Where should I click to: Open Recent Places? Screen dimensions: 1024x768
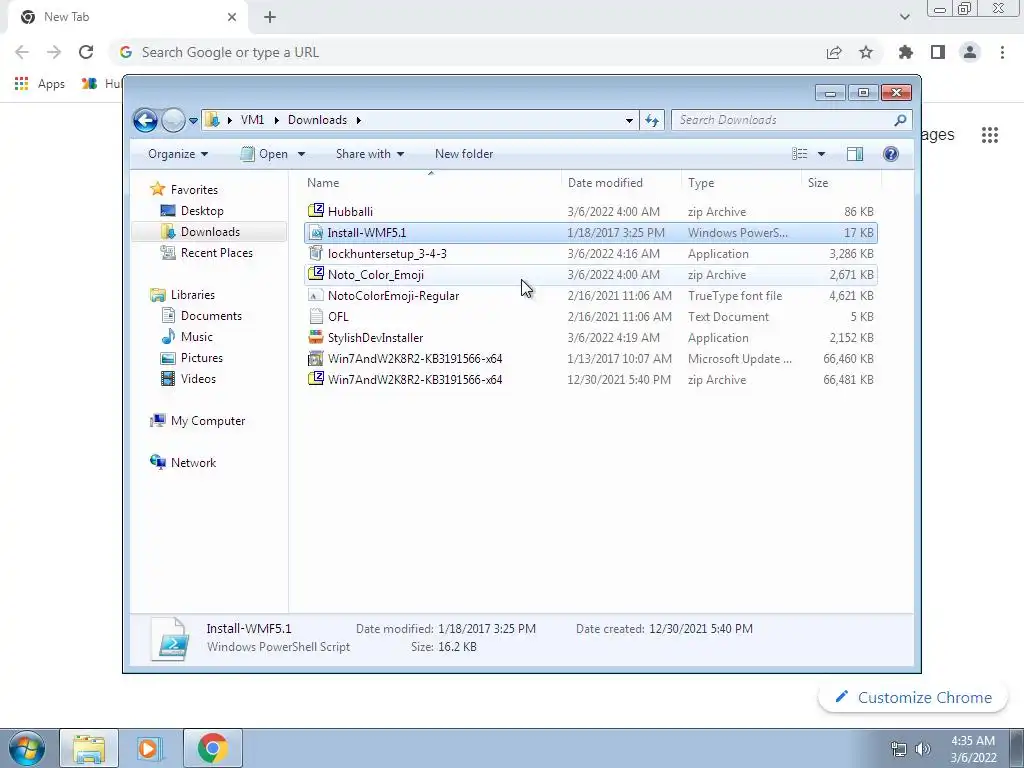[x=216, y=253]
